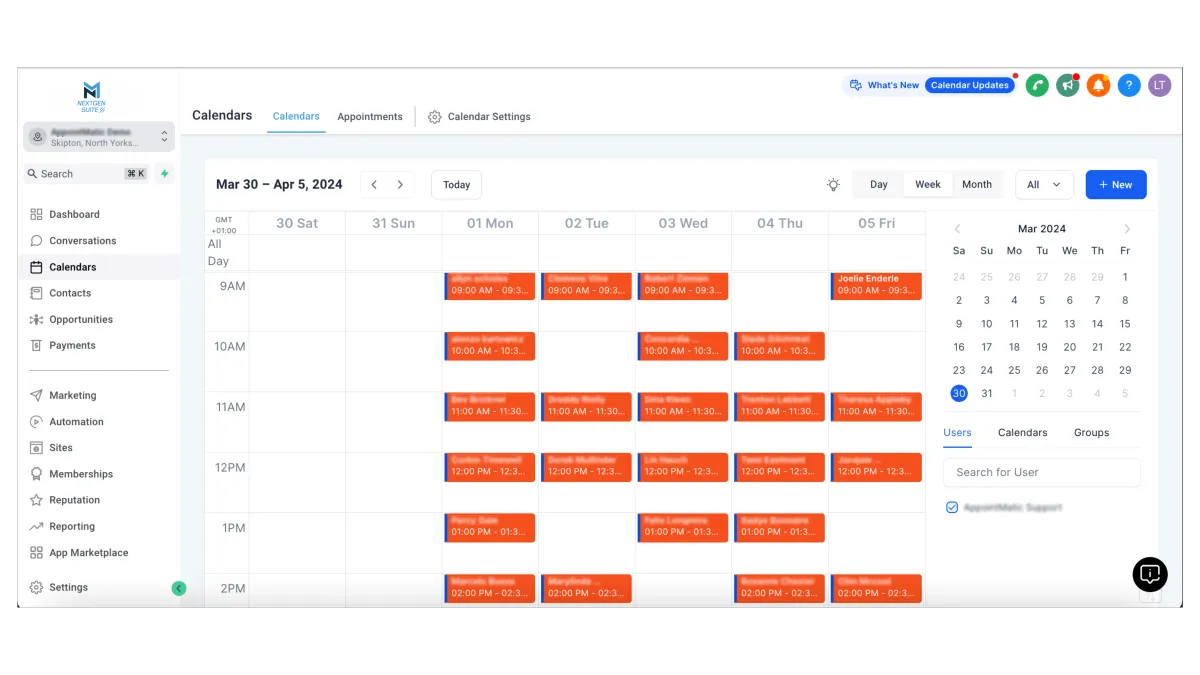The height and width of the screenshot is (675, 1200).
Task: Click the Today button
Action: pos(456,185)
